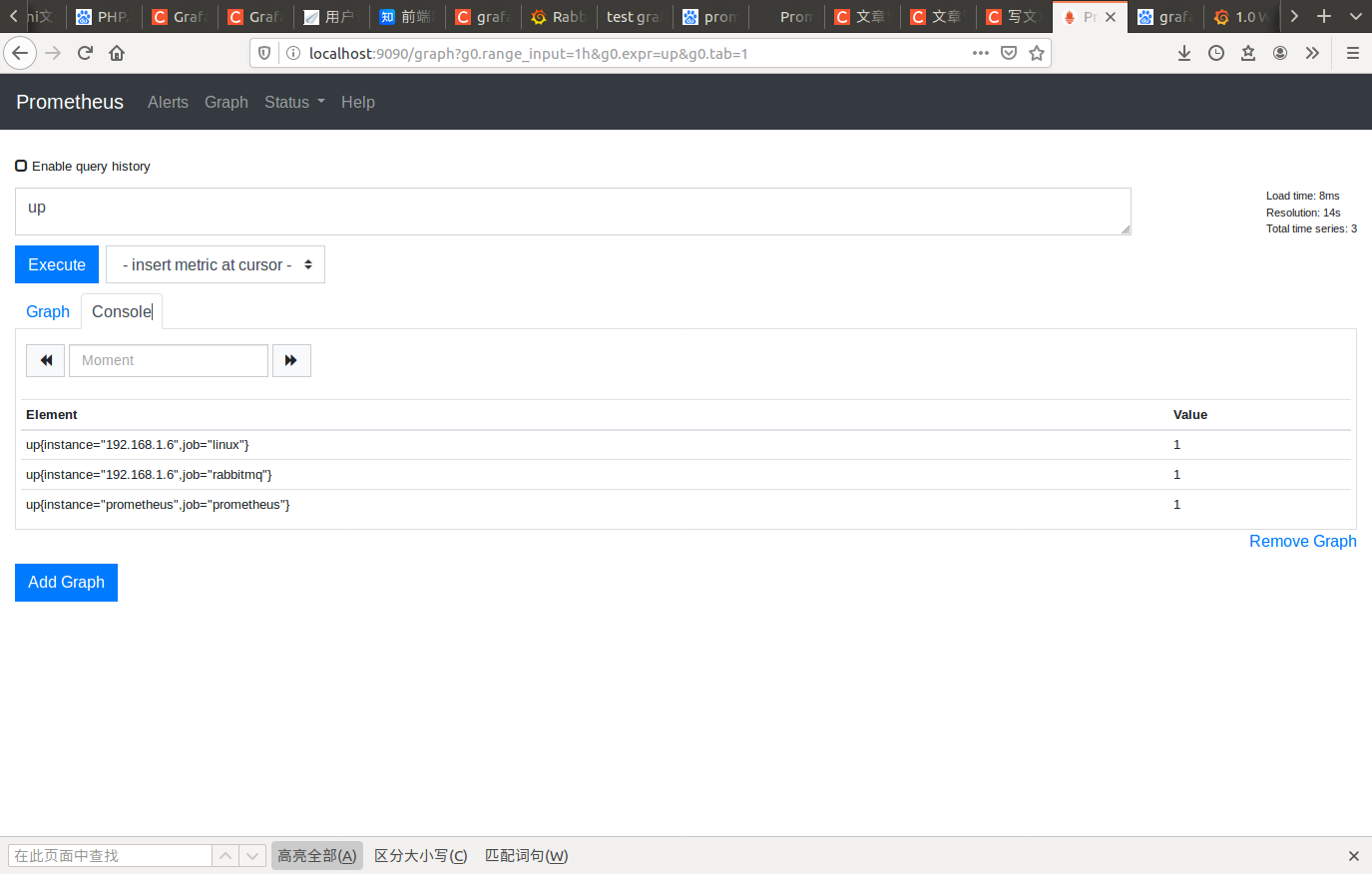Viewport: 1372px width, 874px height.
Task: Click the Firefox Downloads arrow icon
Action: (1184, 53)
